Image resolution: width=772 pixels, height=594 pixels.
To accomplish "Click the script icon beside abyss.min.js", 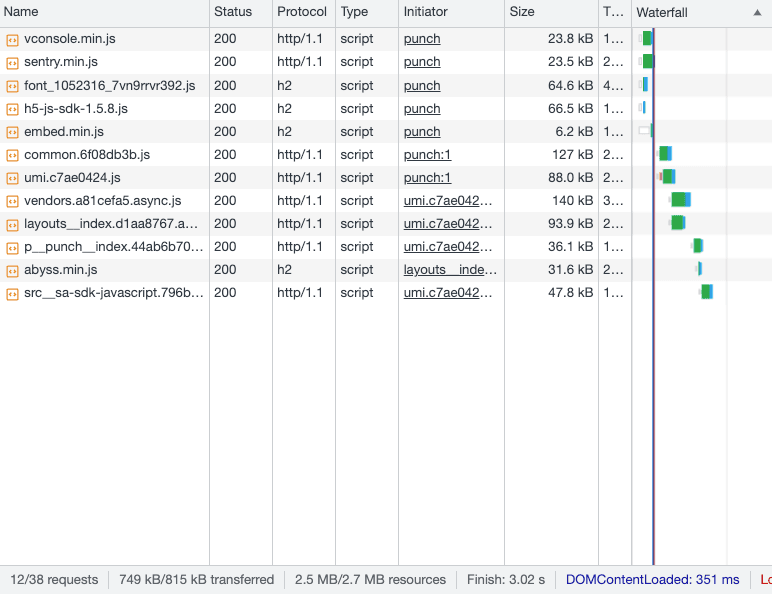I will click(12, 271).
